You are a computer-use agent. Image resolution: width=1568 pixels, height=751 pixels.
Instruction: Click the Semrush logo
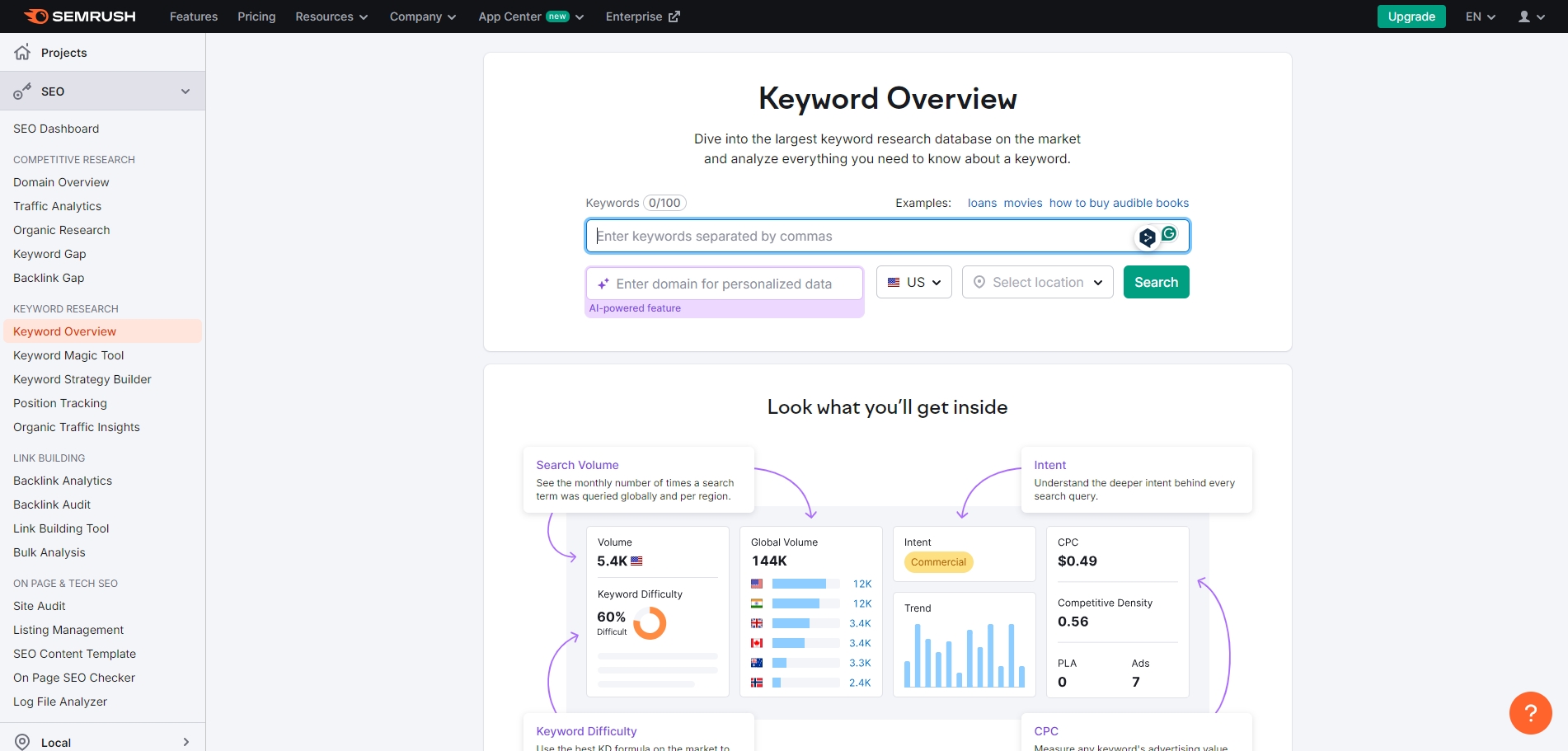tap(79, 16)
